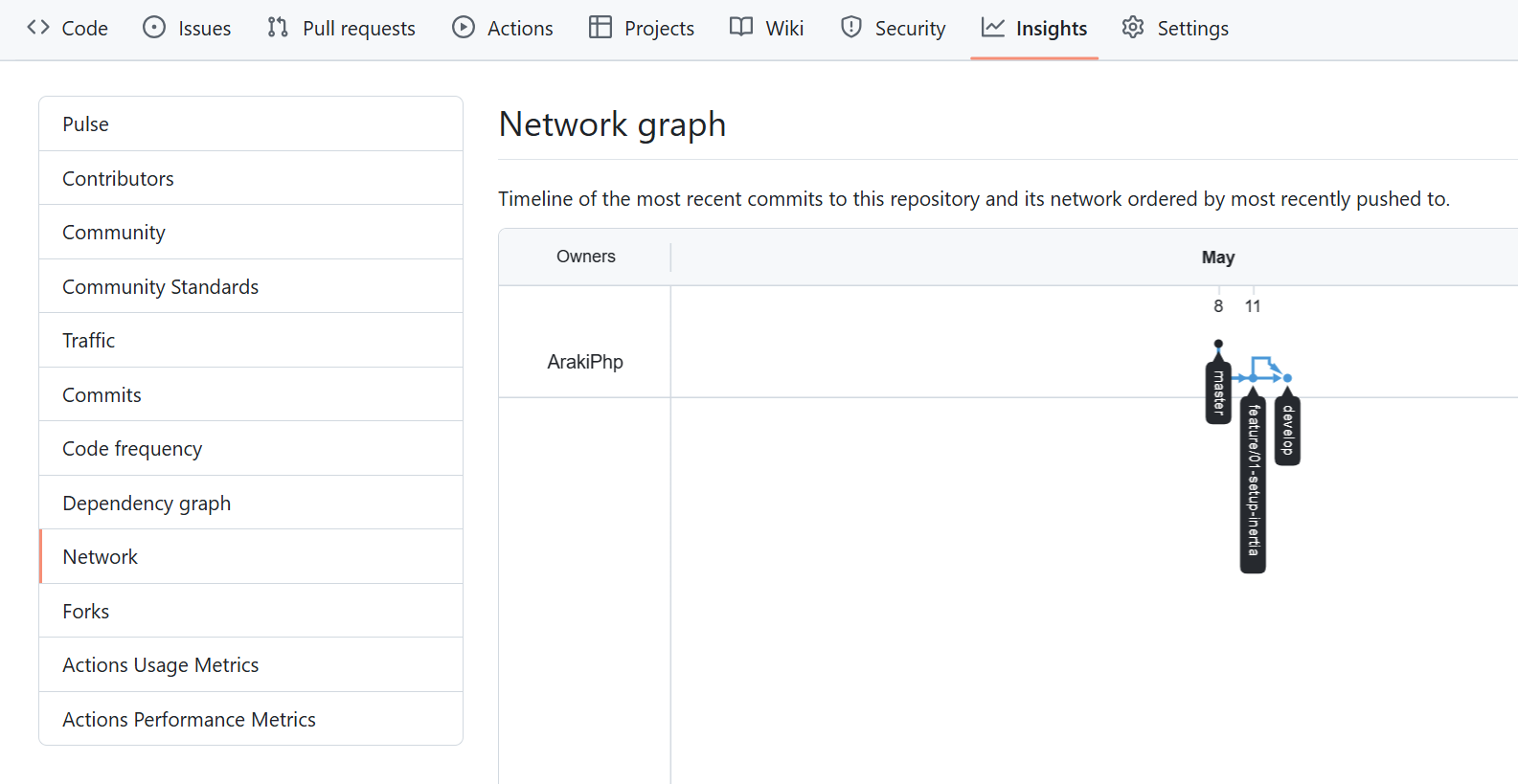Viewport: 1518px width, 784px height.
Task: Click the Security shield icon
Action: pos(851,28)
